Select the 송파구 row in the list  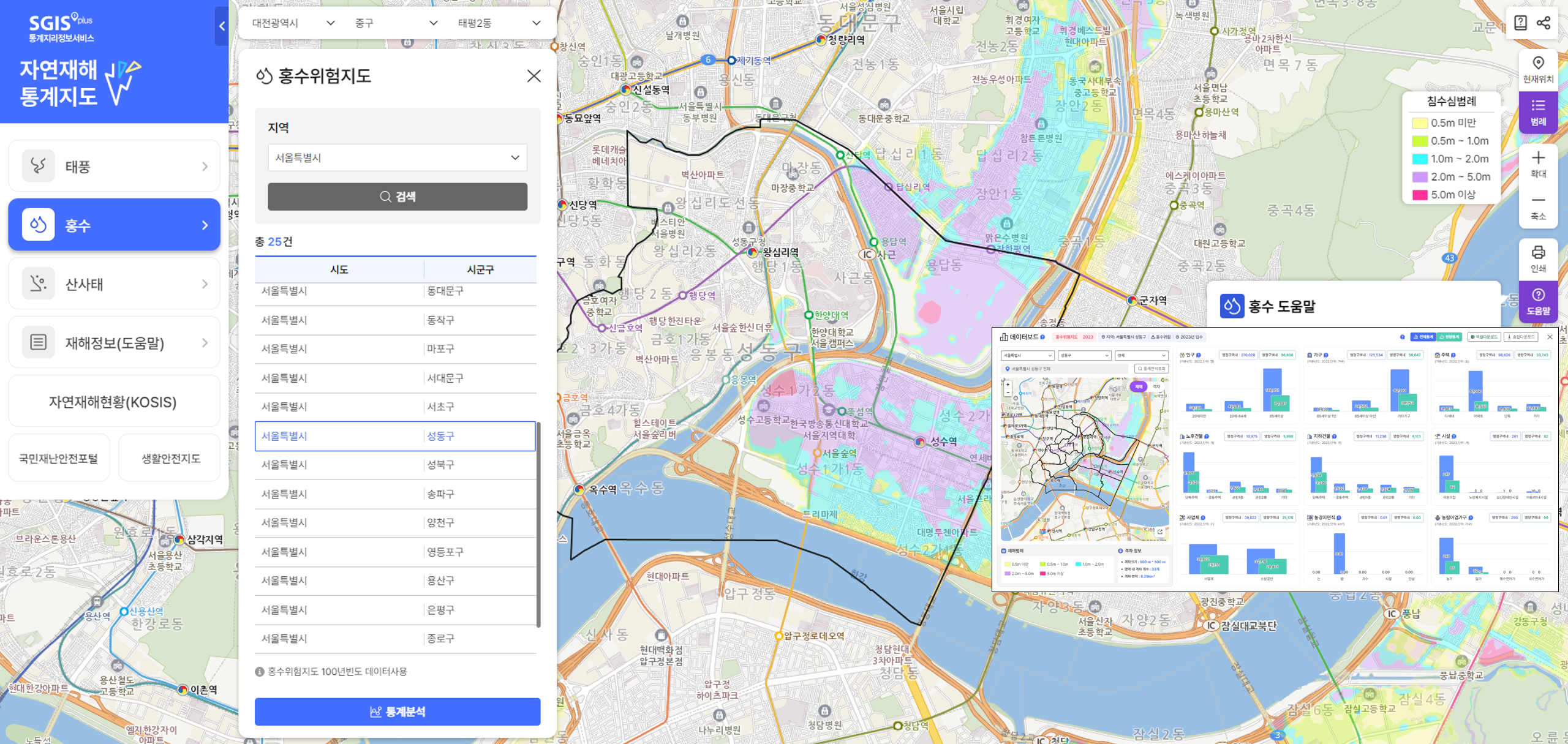point(395,494)
